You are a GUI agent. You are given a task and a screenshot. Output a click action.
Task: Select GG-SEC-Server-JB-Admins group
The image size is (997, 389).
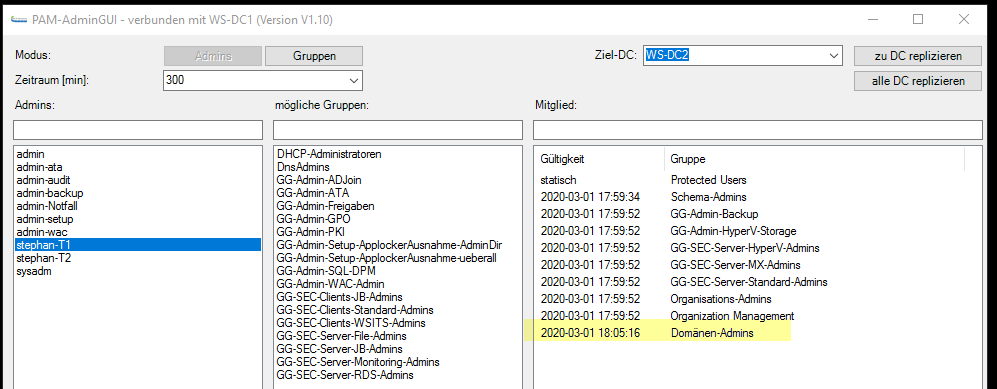click(x=398, y=349)
